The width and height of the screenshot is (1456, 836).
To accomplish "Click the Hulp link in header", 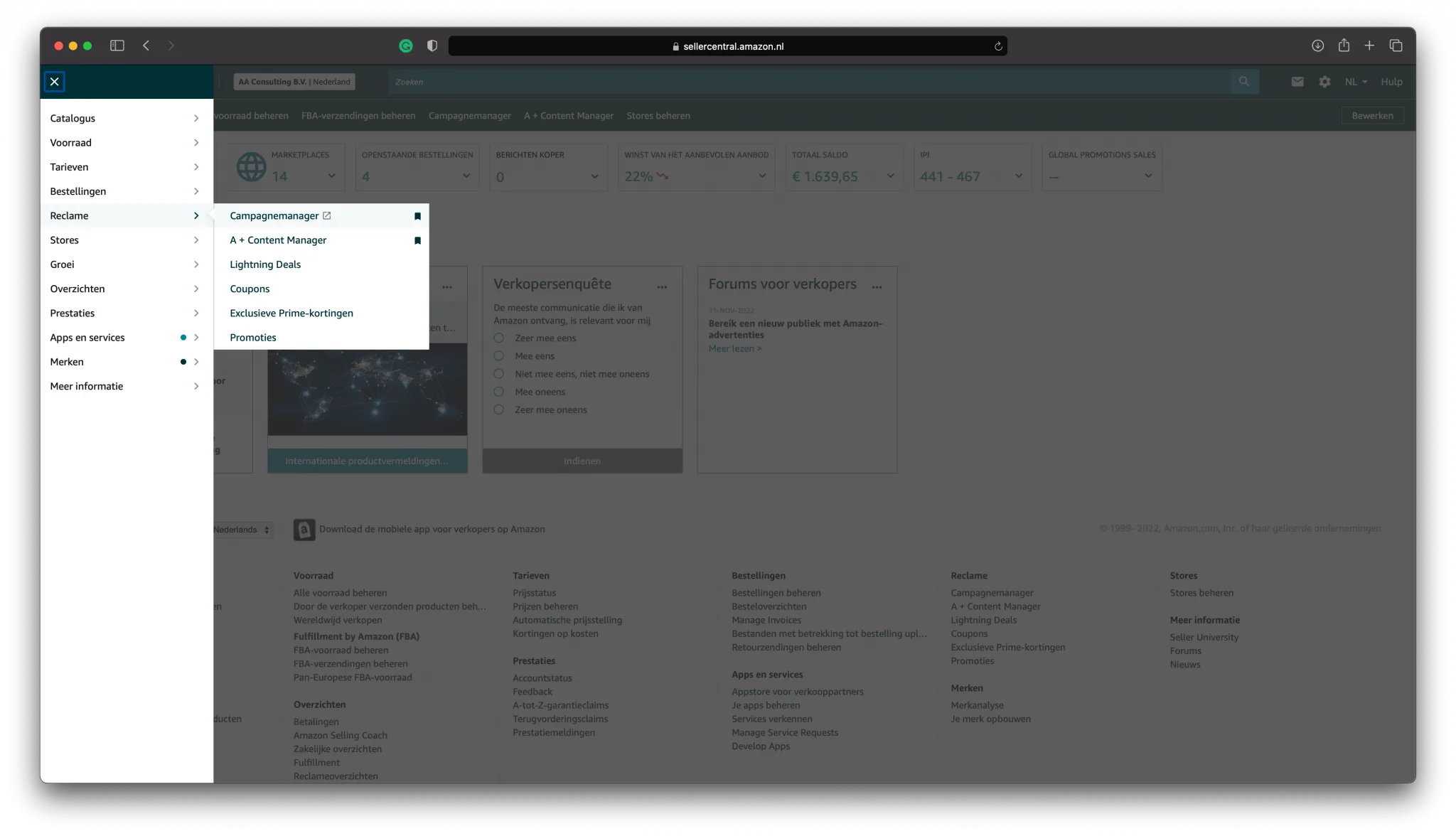I will [x=1391, y=82].
